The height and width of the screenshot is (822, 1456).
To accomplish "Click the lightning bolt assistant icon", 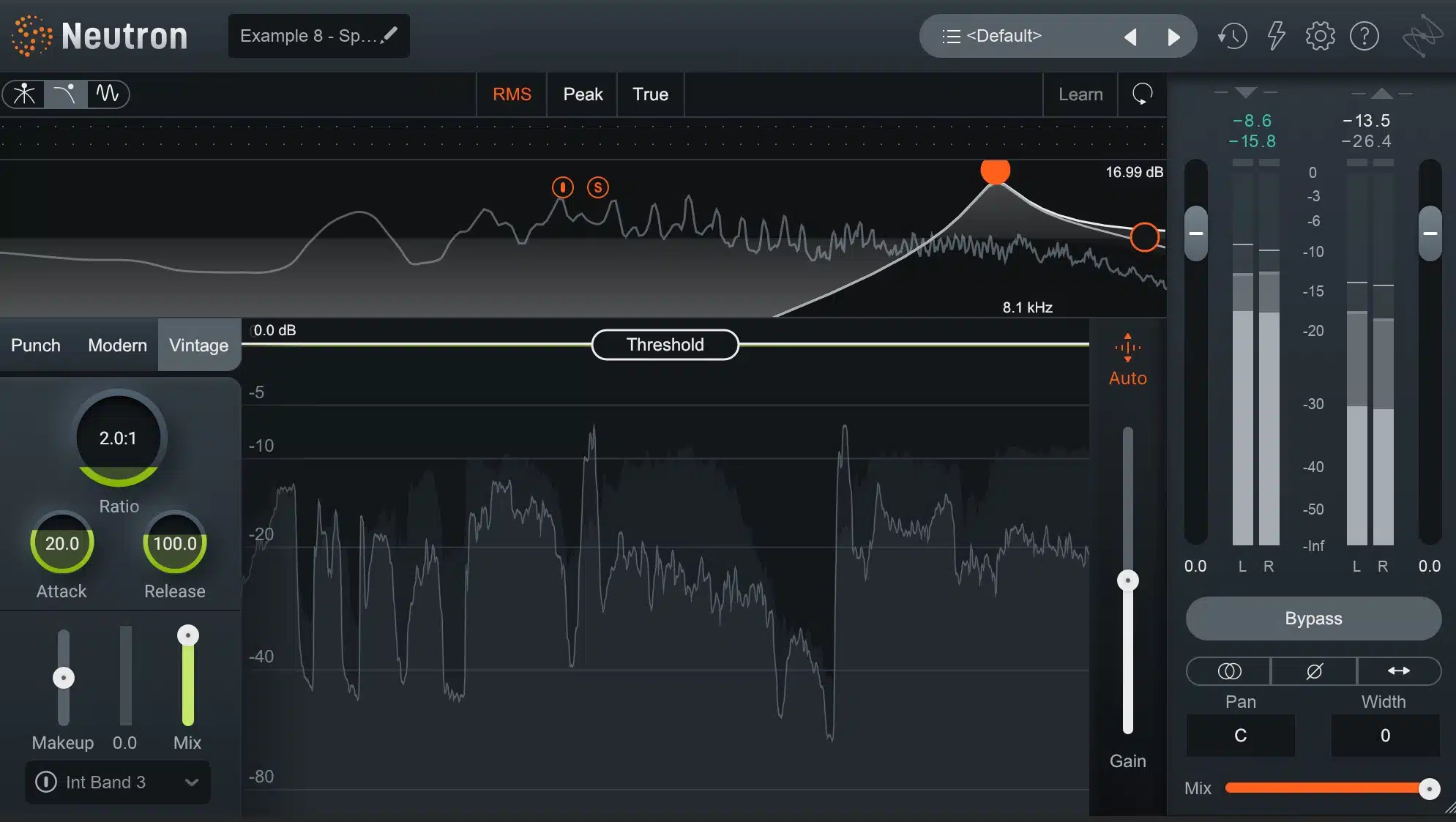I will [1276, 34].
